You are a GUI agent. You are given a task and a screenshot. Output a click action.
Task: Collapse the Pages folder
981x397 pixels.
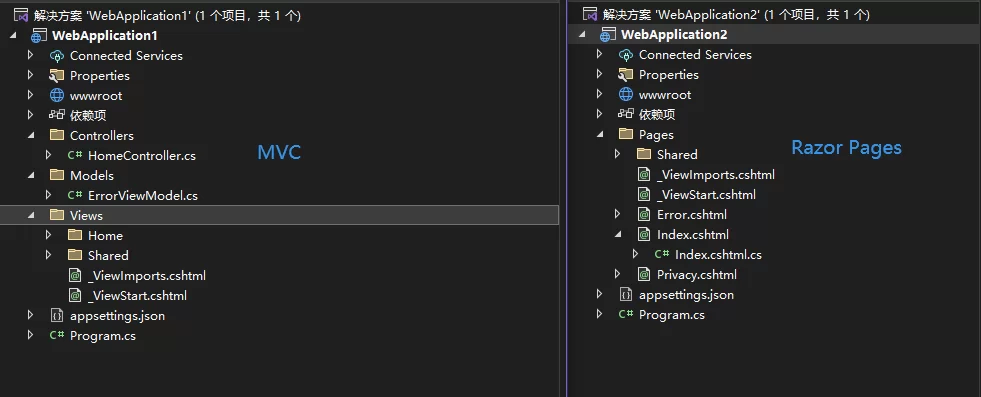coord(600,134)
